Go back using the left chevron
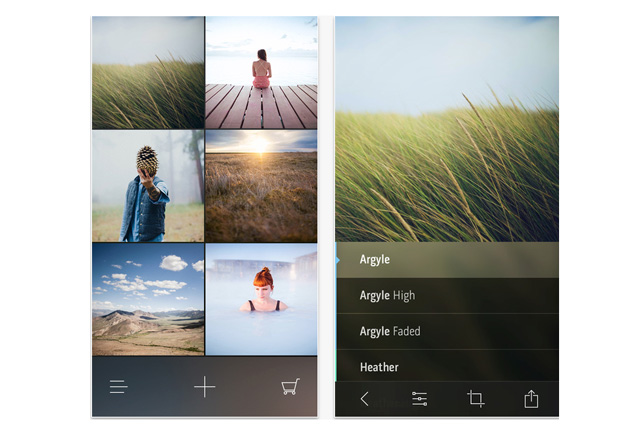641x440 pixels. click(x=364, y=399)
